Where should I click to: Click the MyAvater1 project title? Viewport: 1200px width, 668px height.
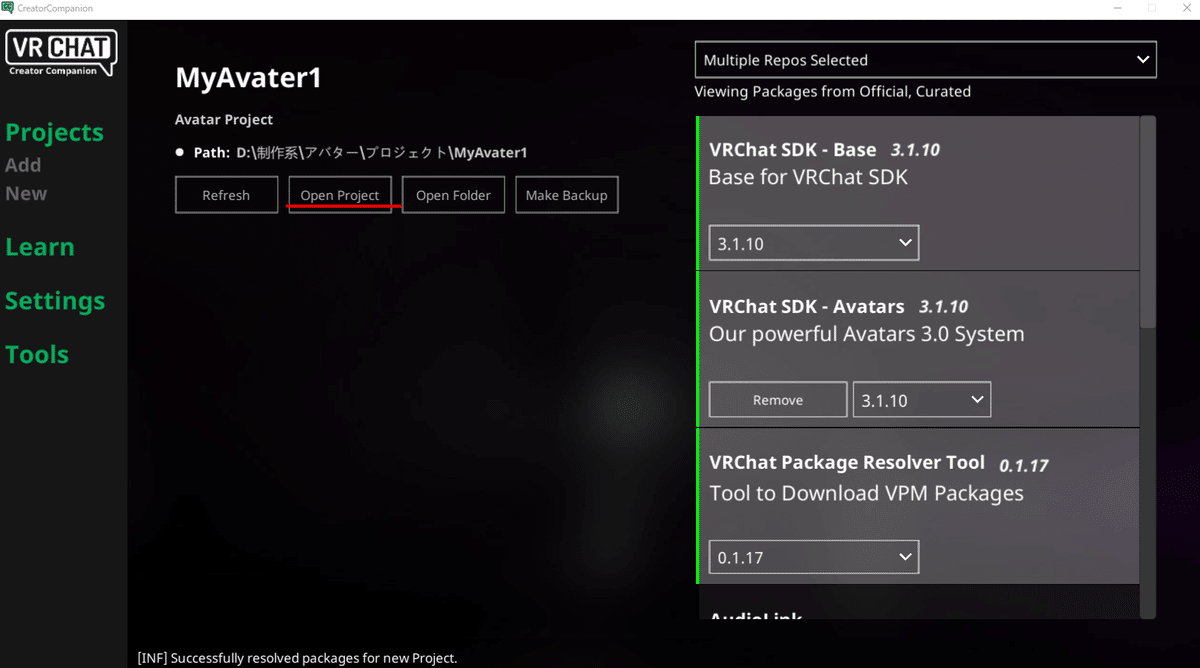(249, 78)
